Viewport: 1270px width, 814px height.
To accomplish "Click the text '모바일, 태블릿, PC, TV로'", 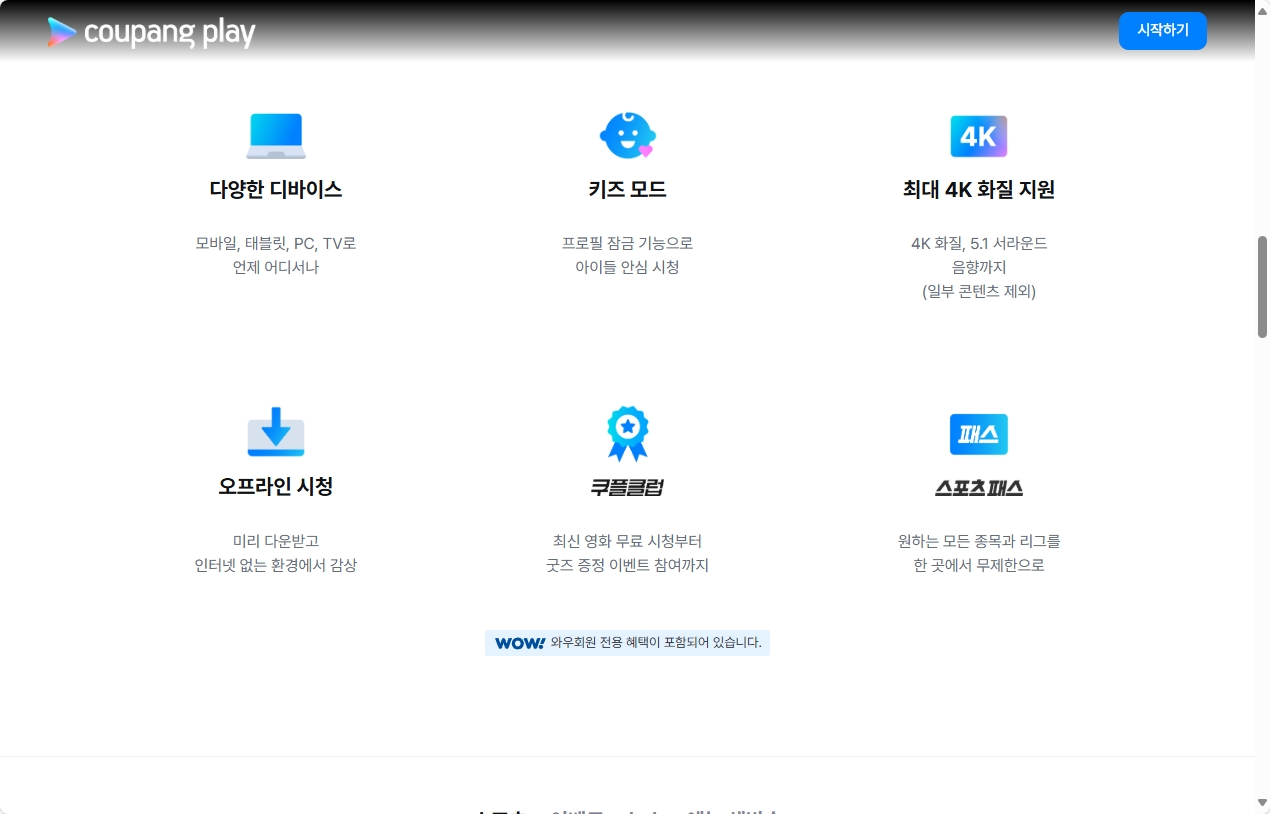I will coord(276,243).
